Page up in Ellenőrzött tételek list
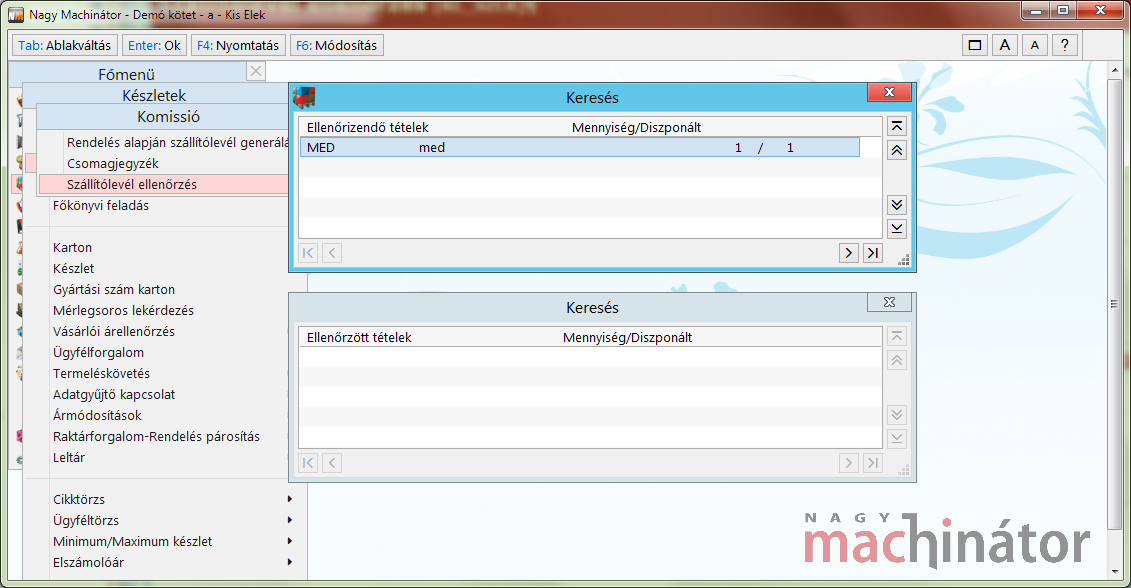 [x=897, y=360]
